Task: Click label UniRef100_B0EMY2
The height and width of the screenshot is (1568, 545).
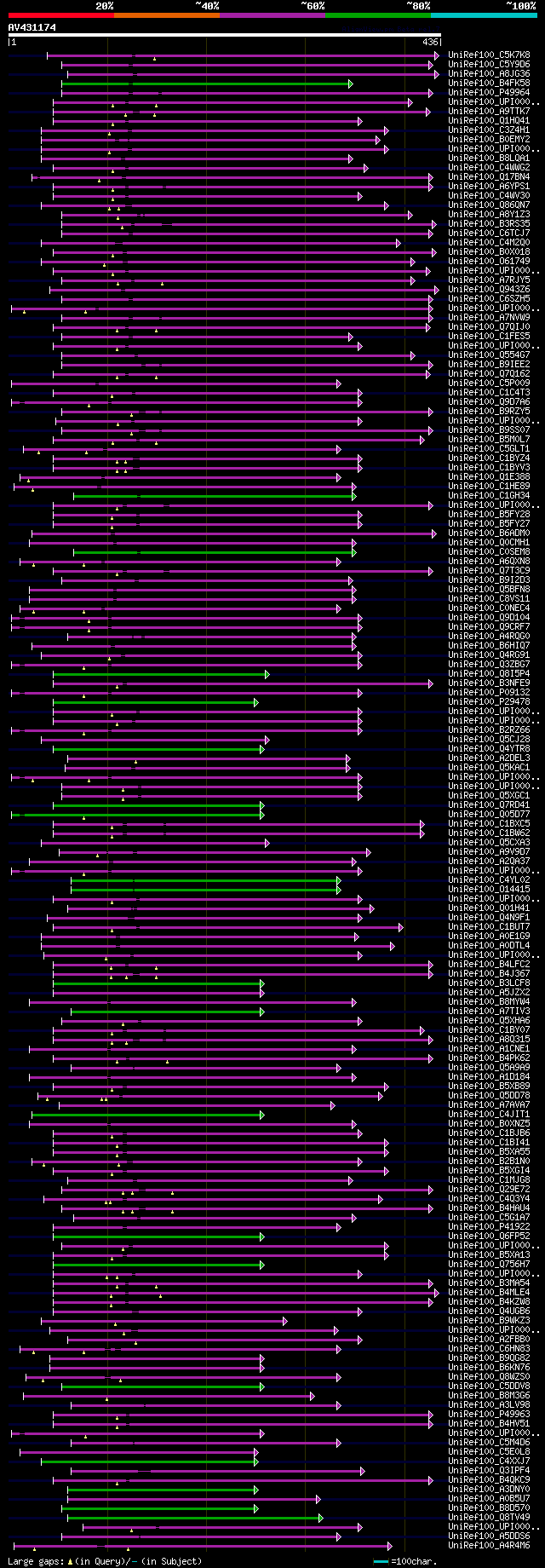Action: [489, 139]
